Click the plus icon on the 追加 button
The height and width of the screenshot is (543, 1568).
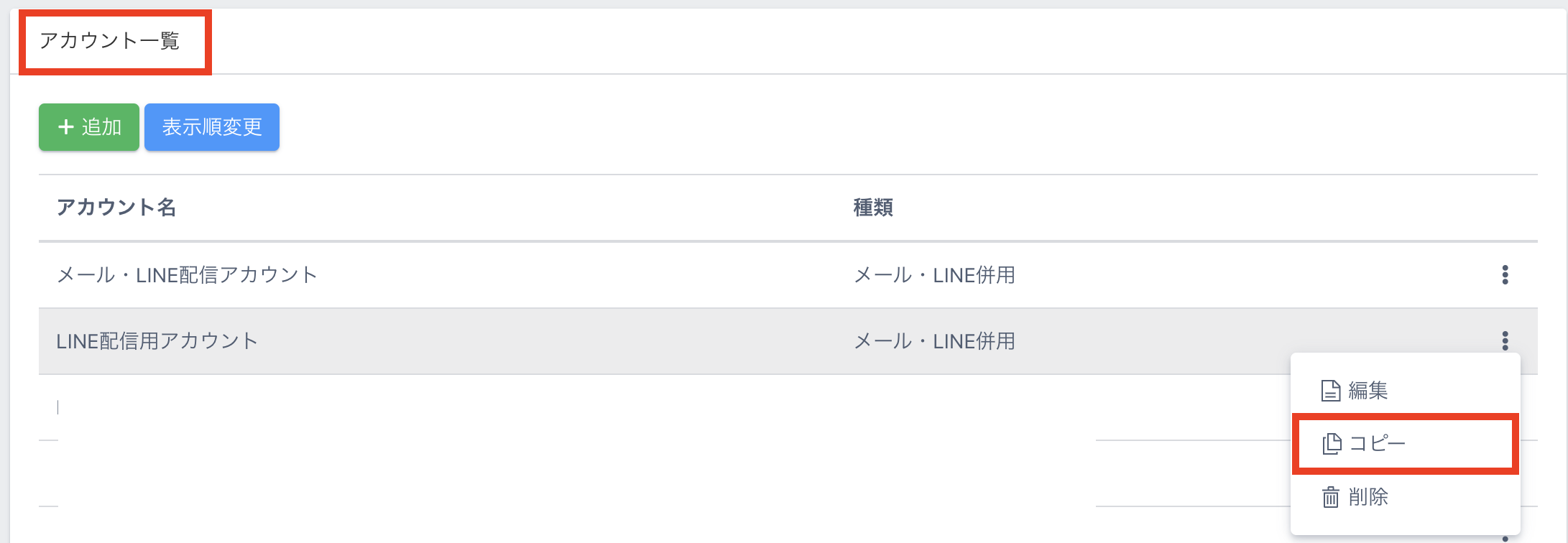[x=66, y=127]
